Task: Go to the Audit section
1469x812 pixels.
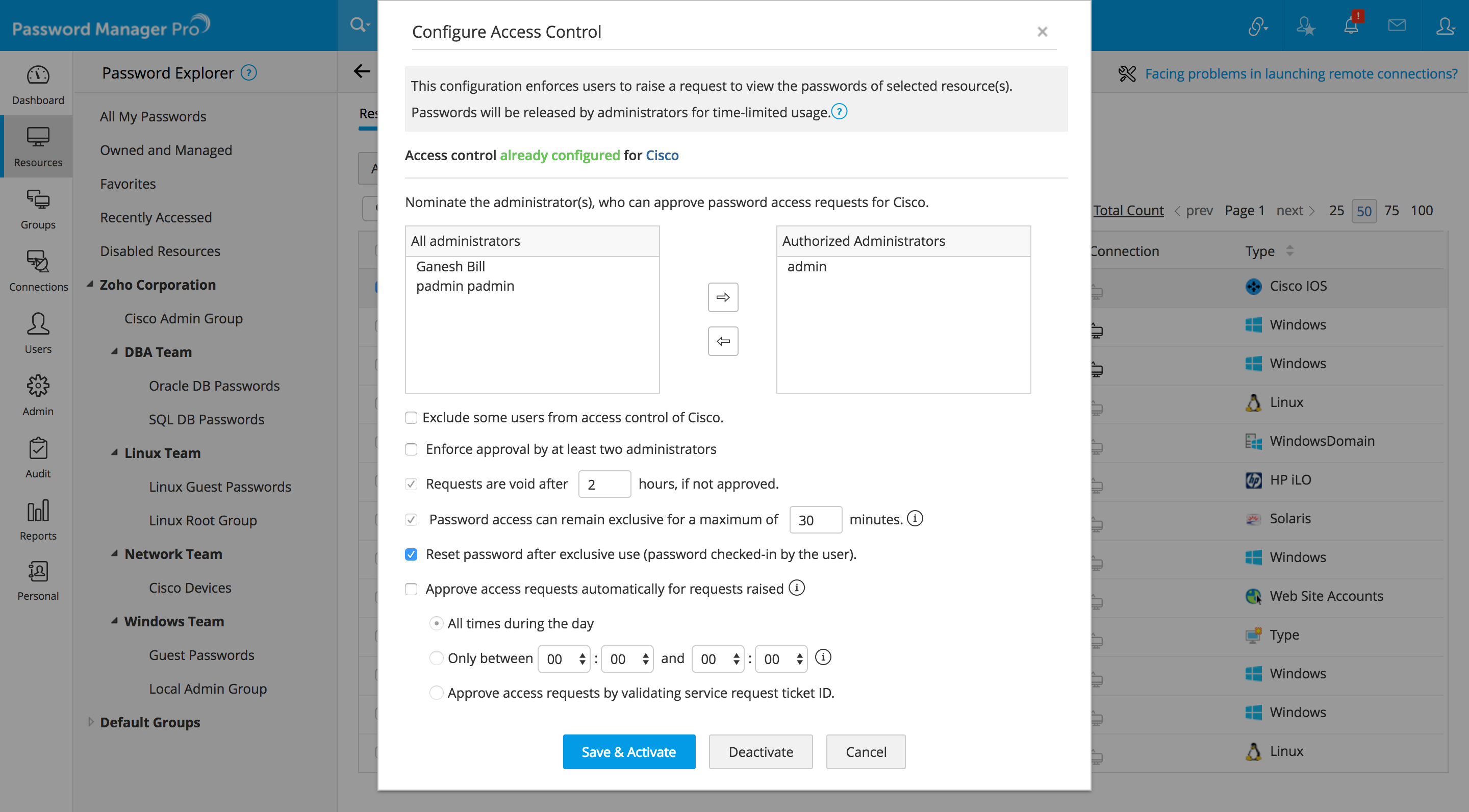Action: click(x=38, y=458)
